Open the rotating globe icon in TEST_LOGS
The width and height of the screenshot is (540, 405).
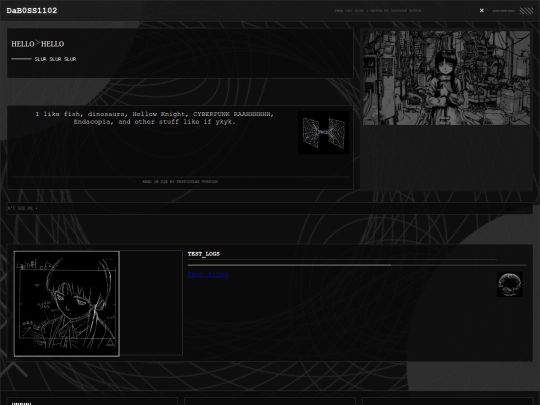(x=509, y=284)
